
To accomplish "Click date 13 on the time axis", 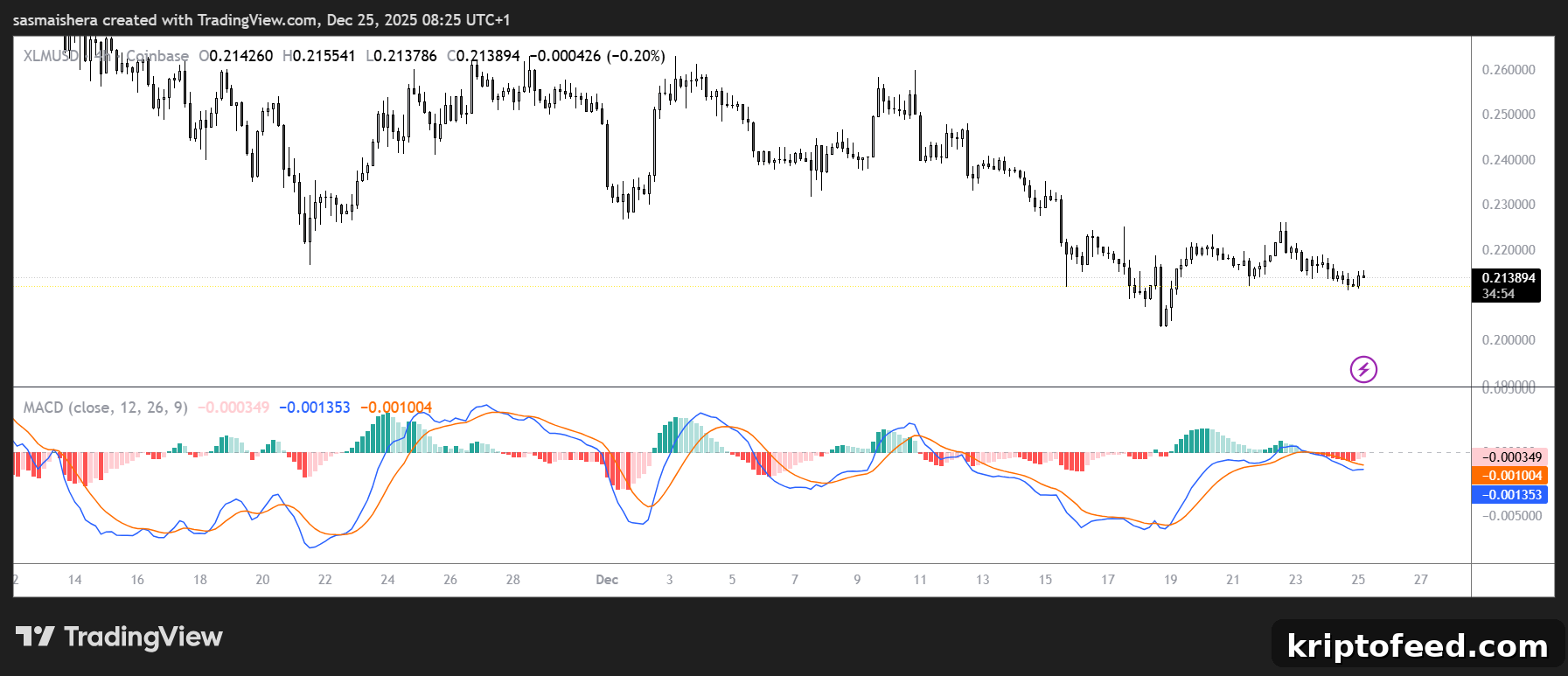I will tap(983, 580).
